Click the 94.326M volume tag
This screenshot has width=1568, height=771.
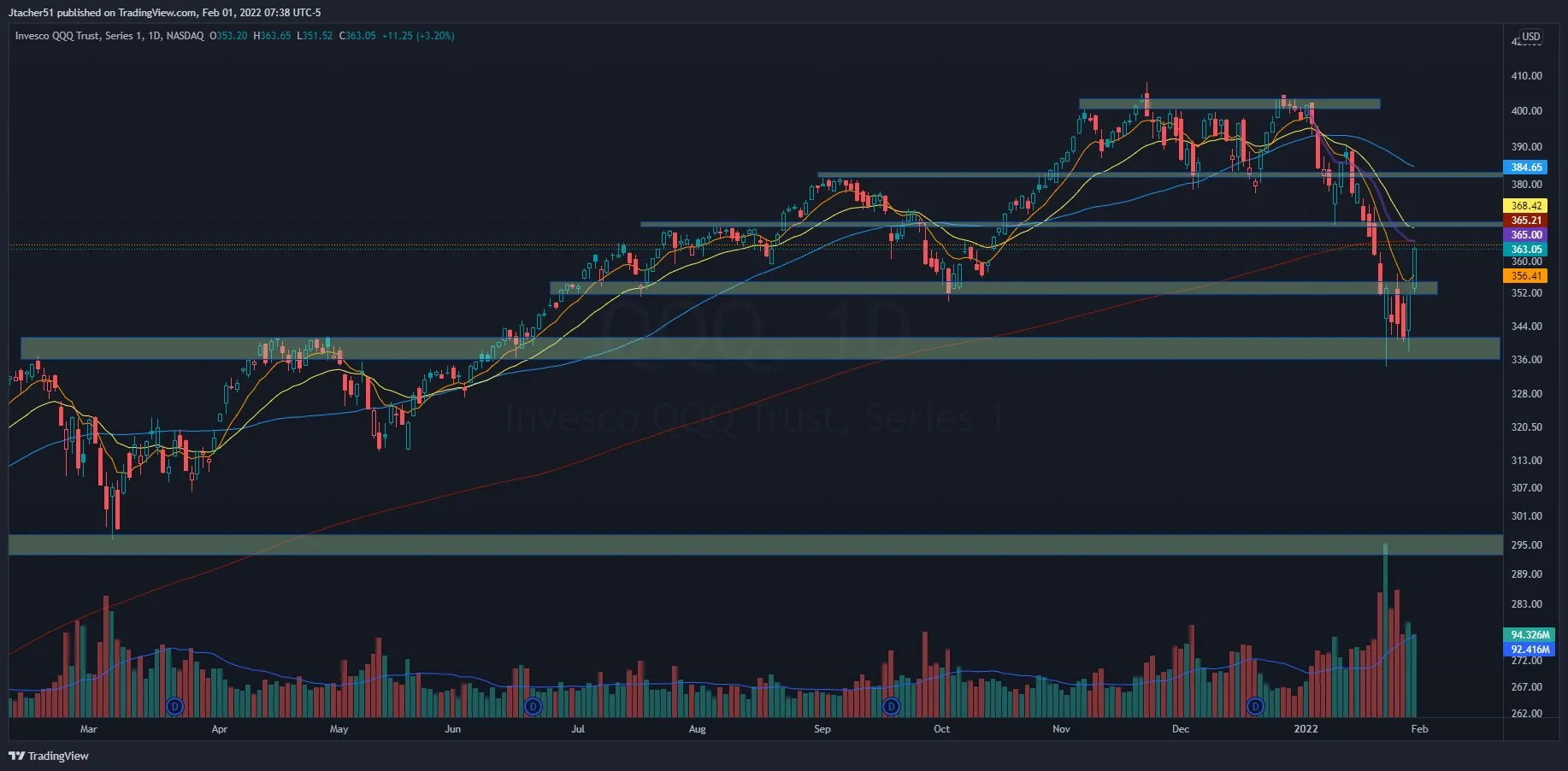[x=1529, y=635]
